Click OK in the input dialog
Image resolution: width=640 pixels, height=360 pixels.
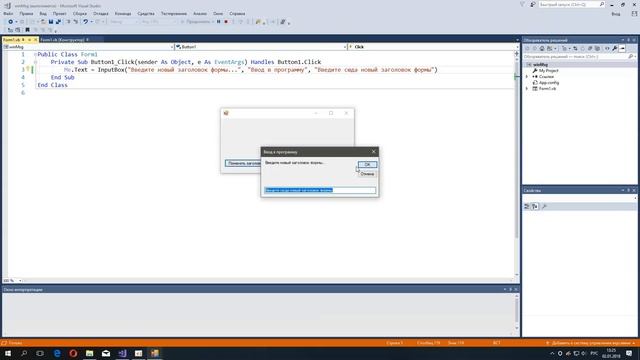tap(367, 164)
